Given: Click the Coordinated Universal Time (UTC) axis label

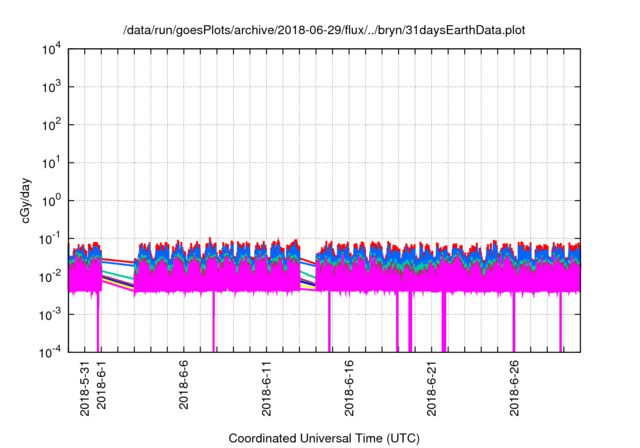Looking at the screenshot, I should (324, 438).
